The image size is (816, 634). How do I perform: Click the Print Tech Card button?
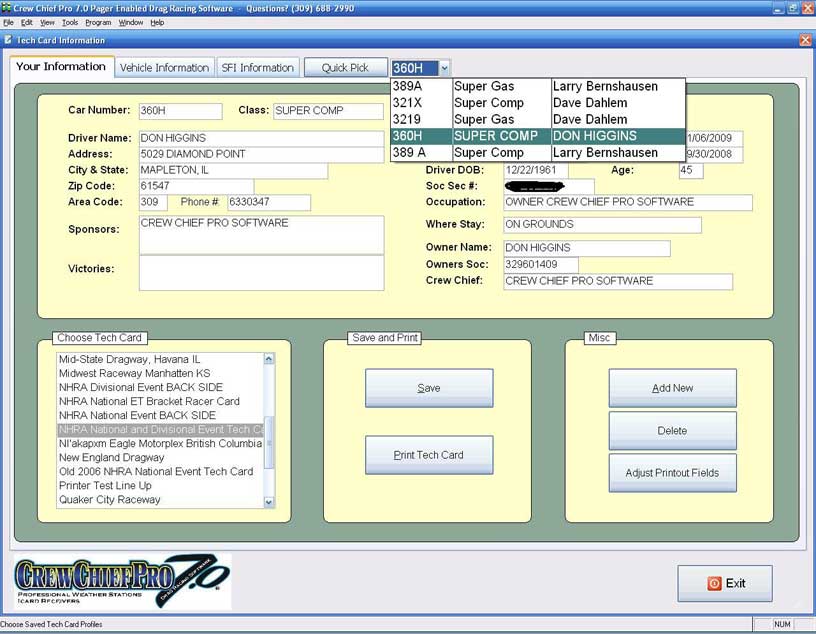[429, 455]
